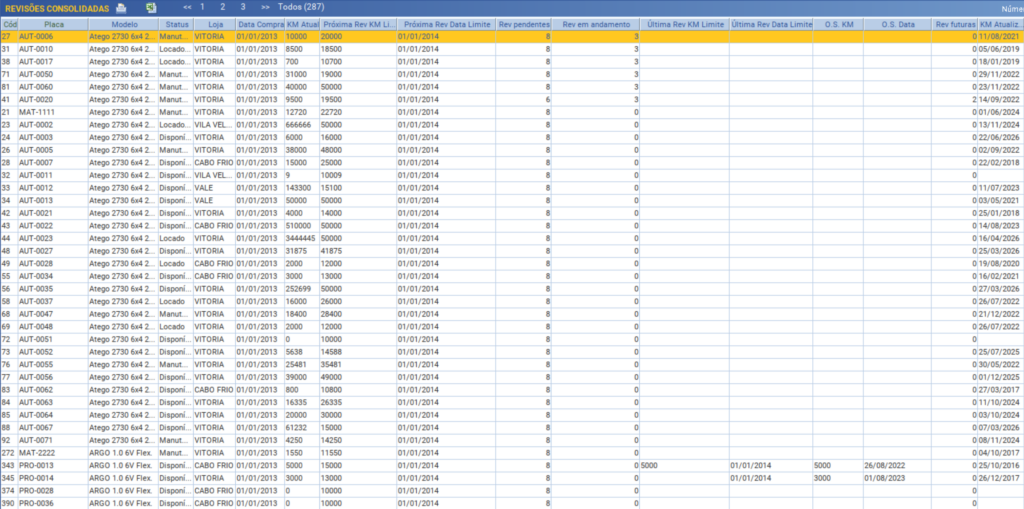Viewport: 1024px width, 509px height.
Task: Sort by the Rev pendentes column header
Action: click(x=524, y=24)
